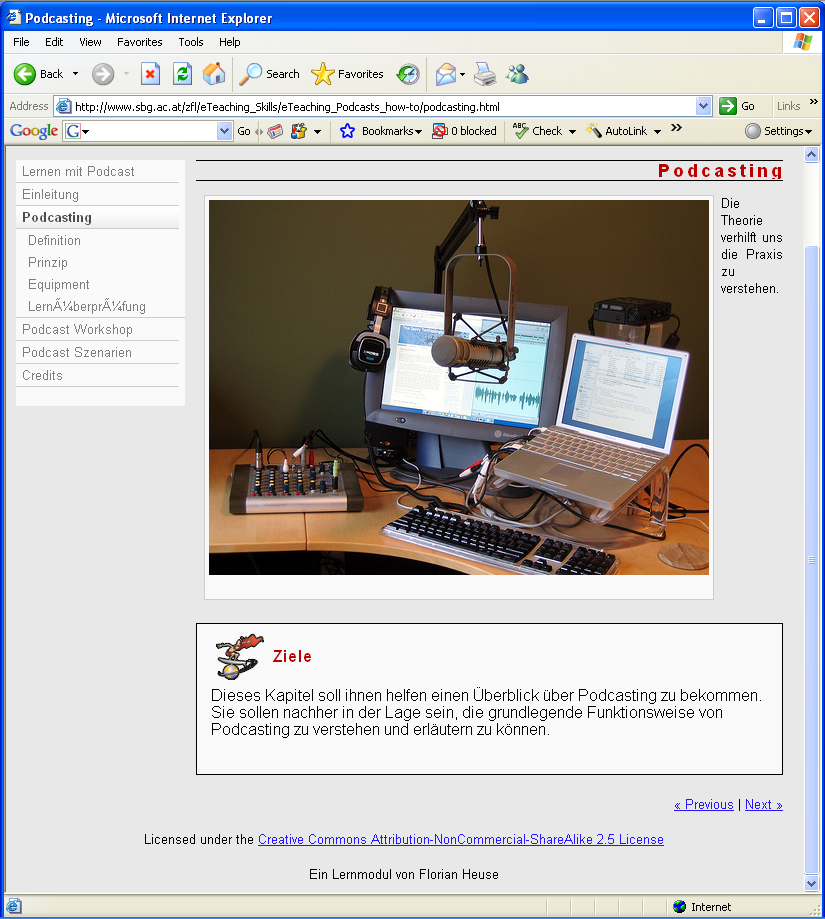Expand the Check dropdown arrow
This screenshot has height=919, width=825.
click(x=572, y=131)
